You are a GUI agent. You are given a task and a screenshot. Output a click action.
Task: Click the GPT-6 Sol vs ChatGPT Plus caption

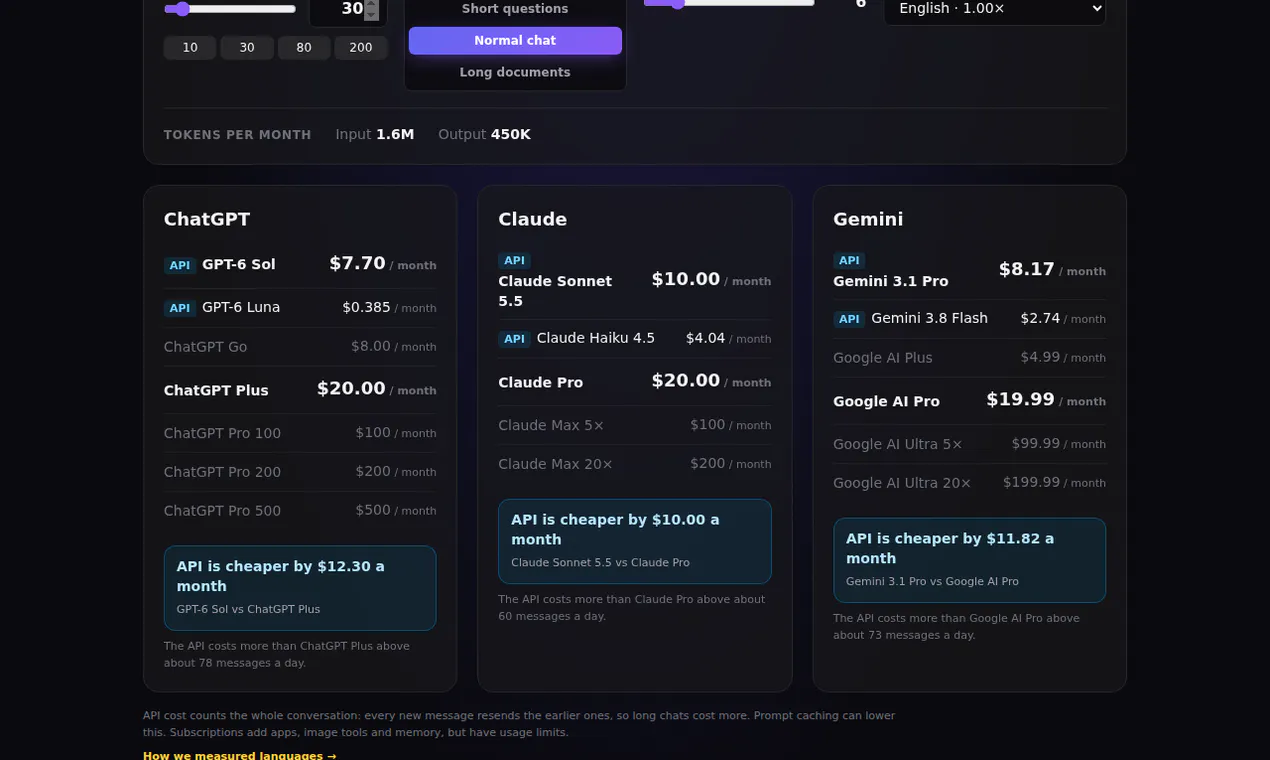click(x=248, y=610)
